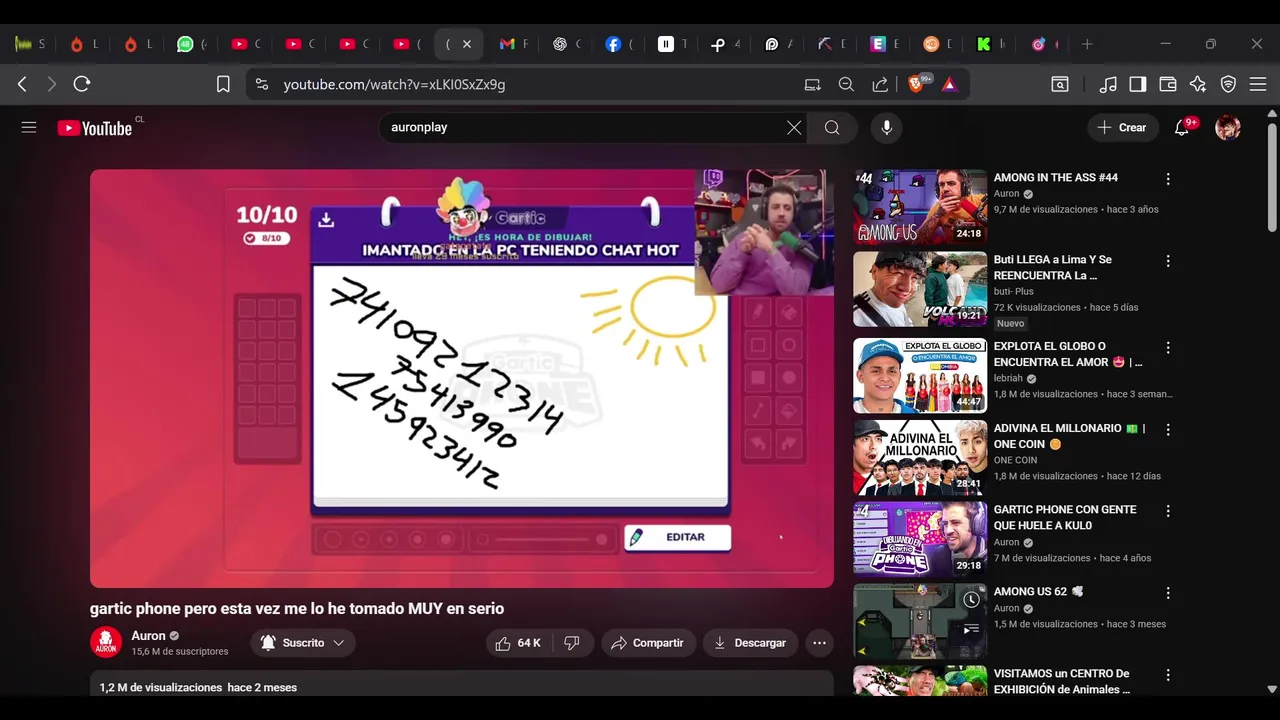Open GARTIC PHONE CON GENTE video title
The width and height of the screenshot is (1280, 720).
point(1065,518)
